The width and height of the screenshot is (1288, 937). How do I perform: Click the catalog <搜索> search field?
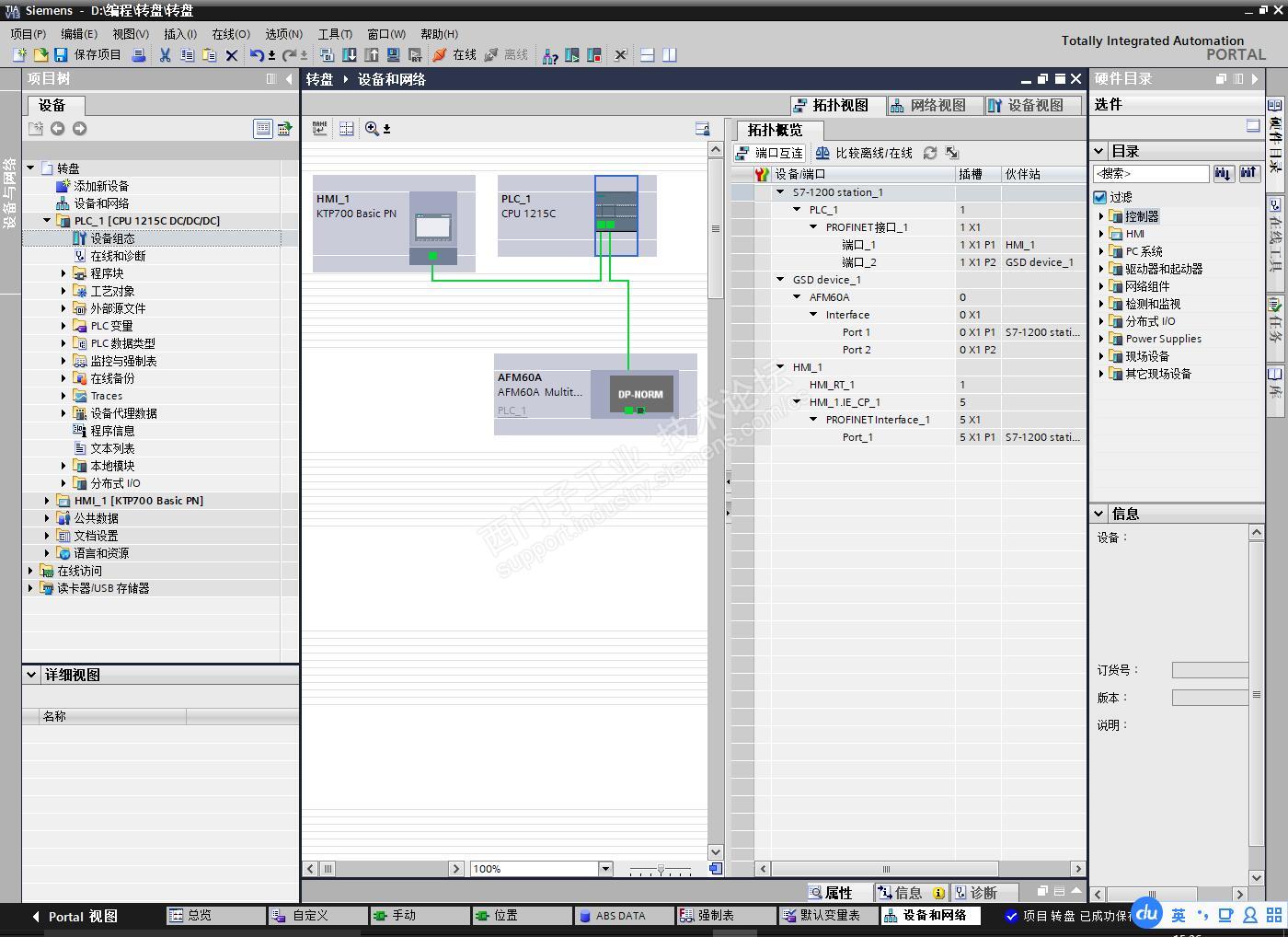point(1151,173)
